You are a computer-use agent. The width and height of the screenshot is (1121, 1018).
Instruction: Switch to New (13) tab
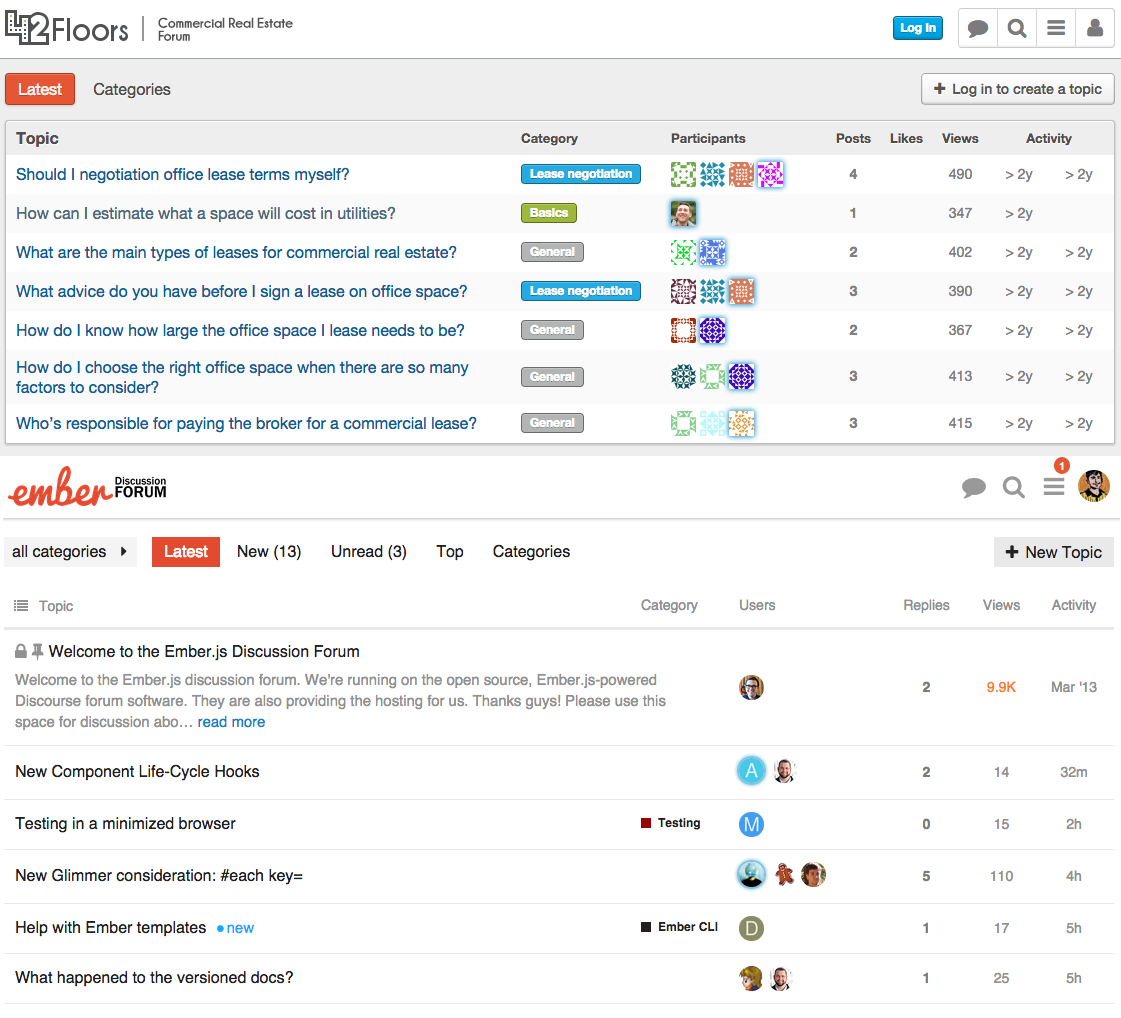[x=269, y=551]
